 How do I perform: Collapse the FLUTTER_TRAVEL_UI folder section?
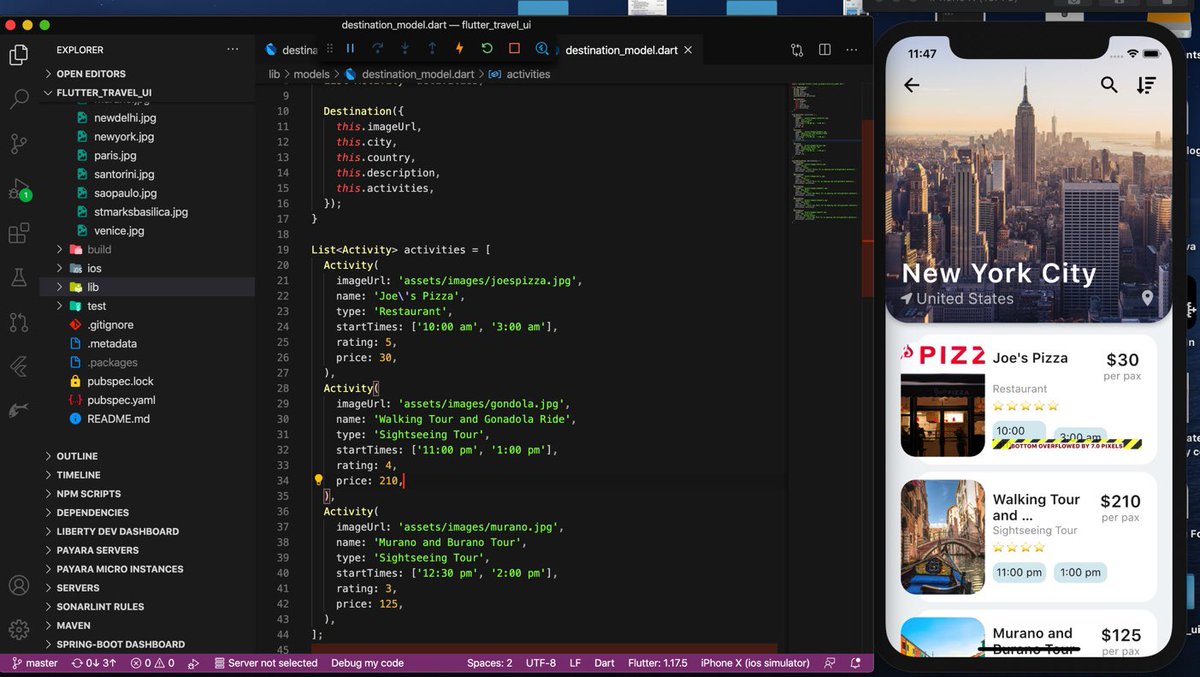pyautogui.click(x=103, y=93)
